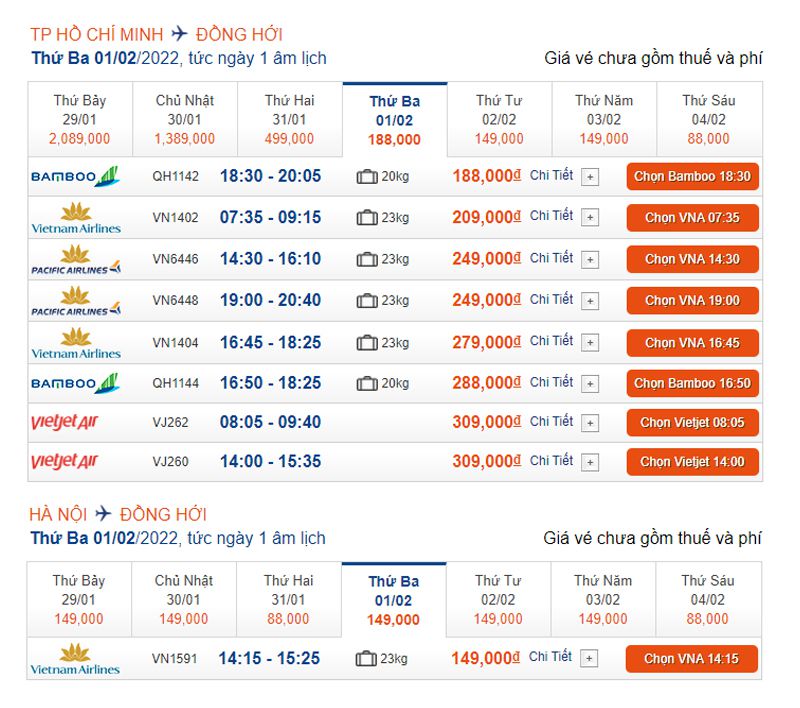Click the Vietjet Air logo for VJ262
This screenshot has width=800, height=708.
[65, 422]
